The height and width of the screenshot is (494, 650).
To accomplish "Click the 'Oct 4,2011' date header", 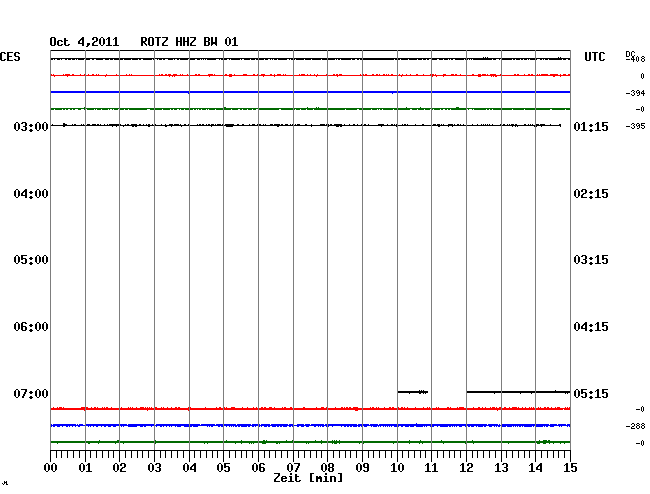I will pos(84,42).
